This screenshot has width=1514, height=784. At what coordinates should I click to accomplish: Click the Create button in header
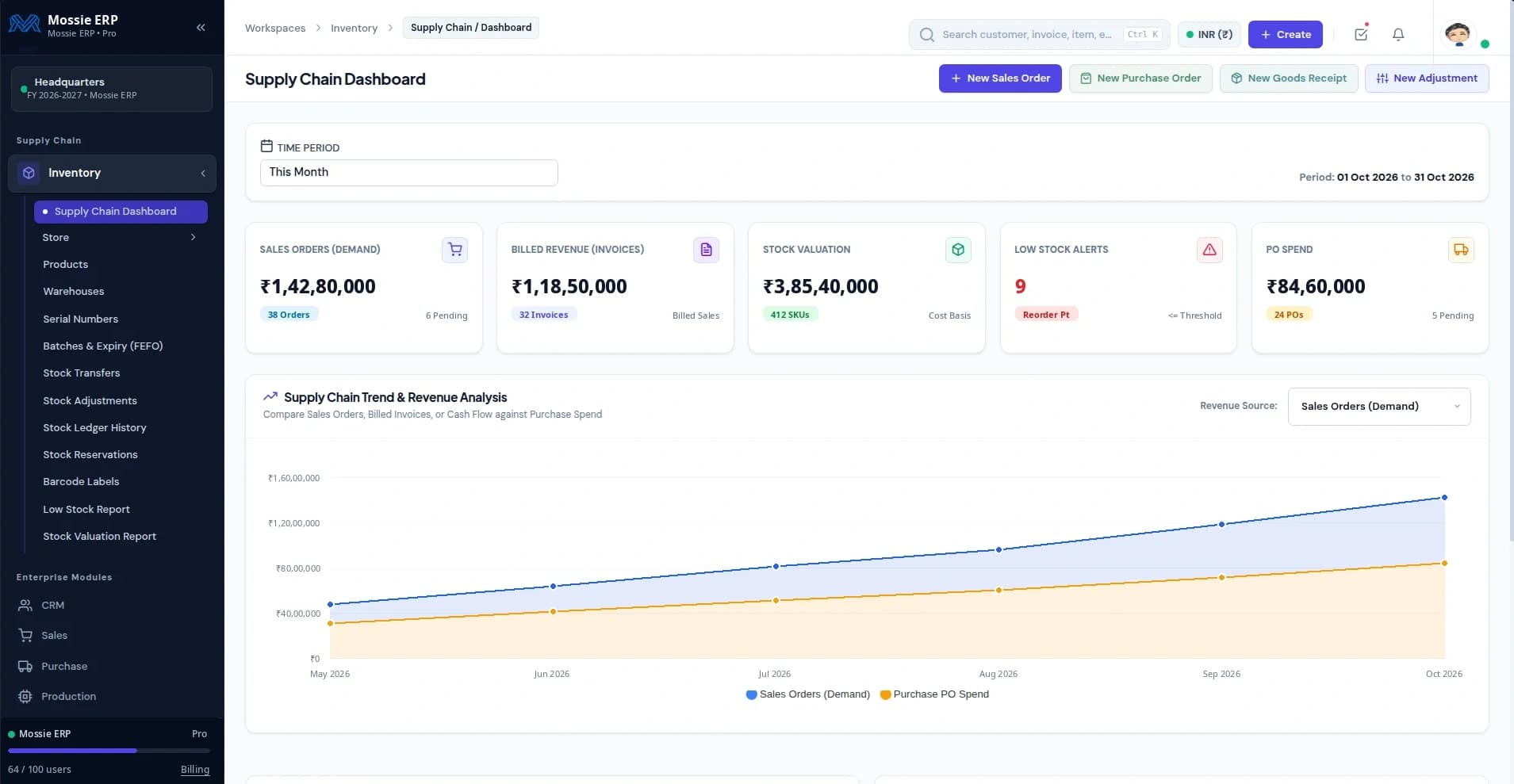[1285, 35]
